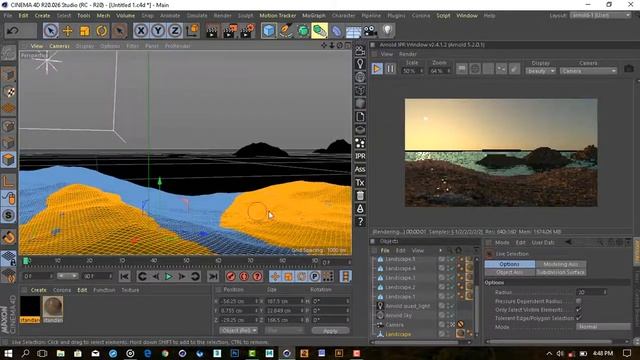Open the IPR window Render menu
Screen dimensions: 640x360
408,54
